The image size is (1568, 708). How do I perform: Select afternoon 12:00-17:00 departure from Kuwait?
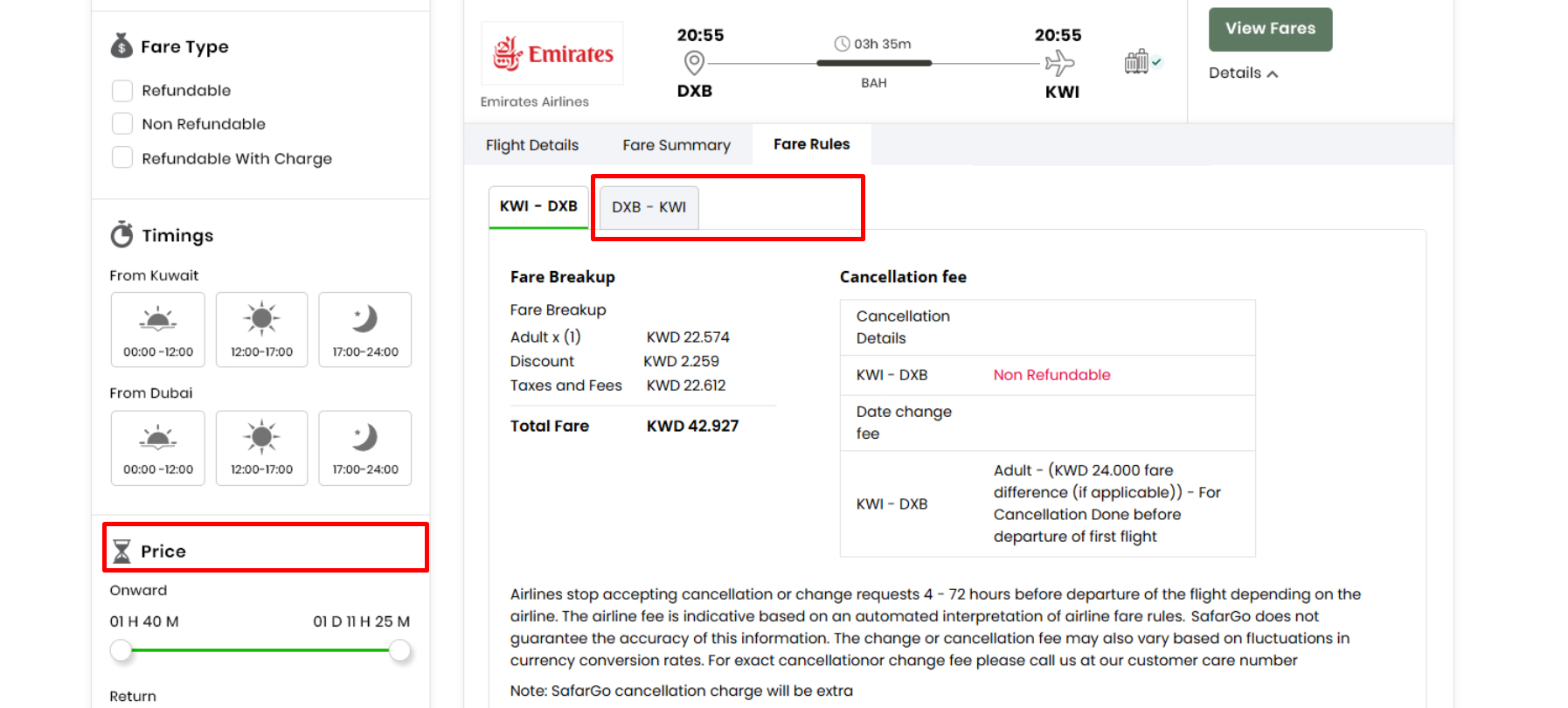(261, 330)
